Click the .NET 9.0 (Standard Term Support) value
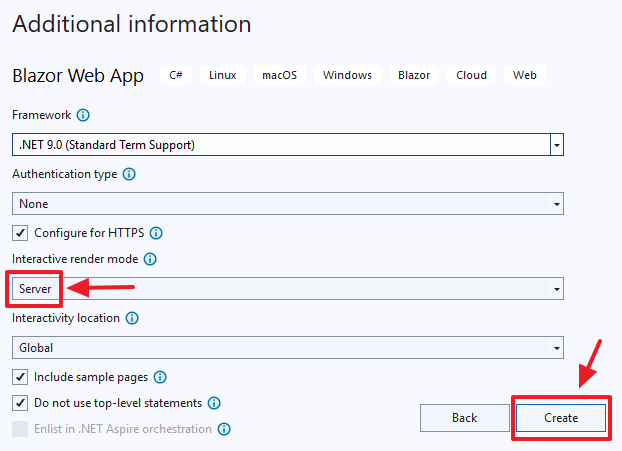622x451 pixels. point(107,145)
